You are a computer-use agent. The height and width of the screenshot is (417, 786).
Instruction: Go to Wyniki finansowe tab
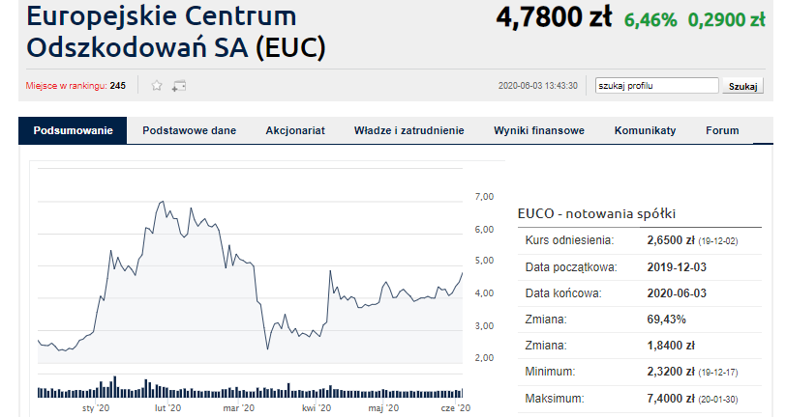tap(538, 131)
